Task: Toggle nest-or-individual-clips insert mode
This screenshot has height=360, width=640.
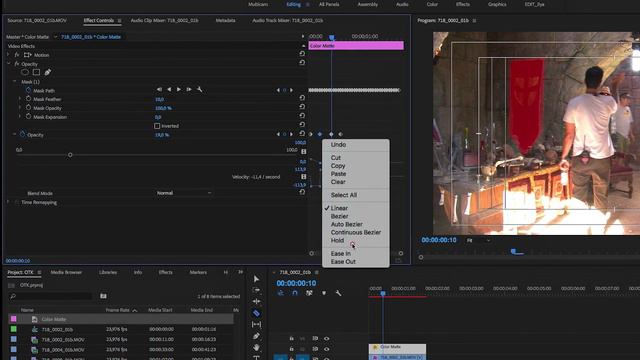Action: pos(281,293)
